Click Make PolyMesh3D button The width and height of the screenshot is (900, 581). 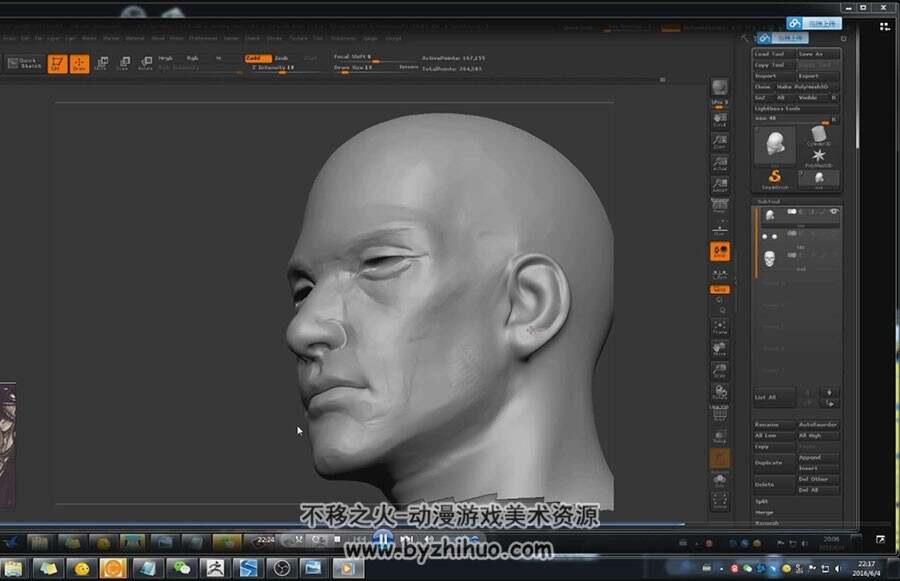[x=806, y=87]
